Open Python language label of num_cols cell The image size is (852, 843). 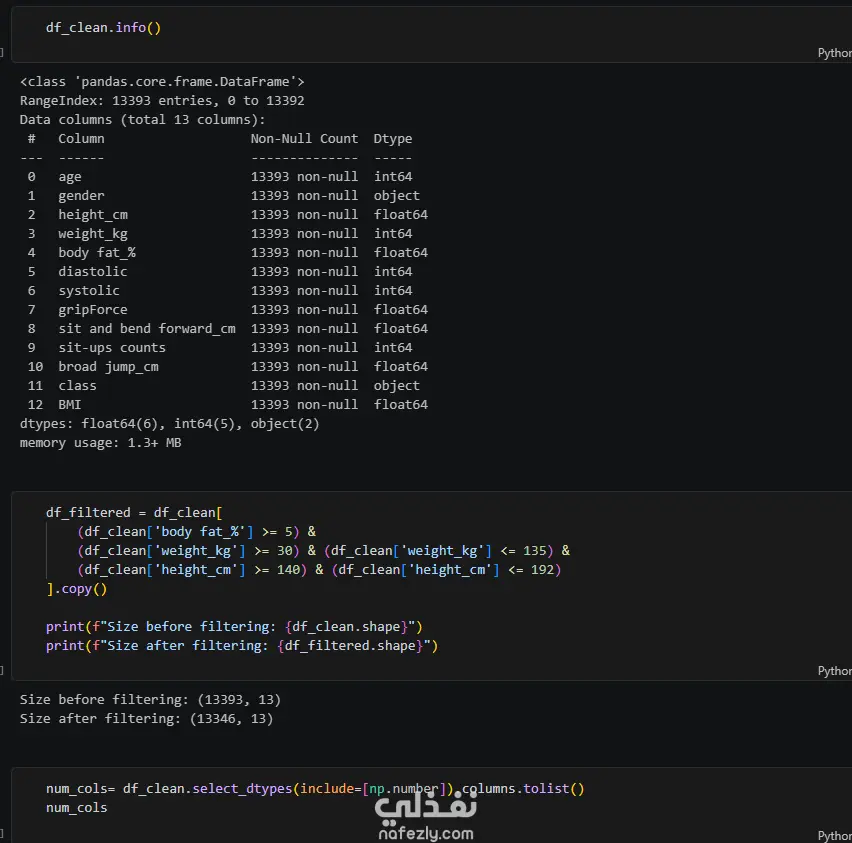835,836
